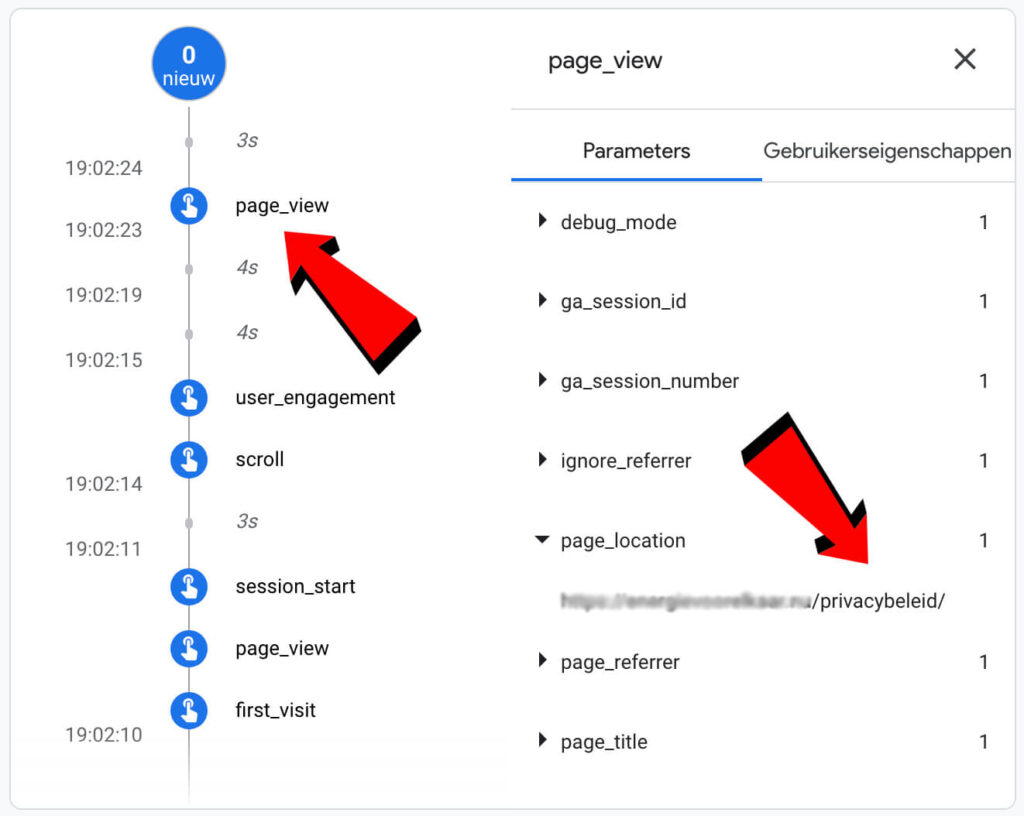Open the page_view event in the timeline
This screenshot has height=816, width=1024.
click(281, 205)
